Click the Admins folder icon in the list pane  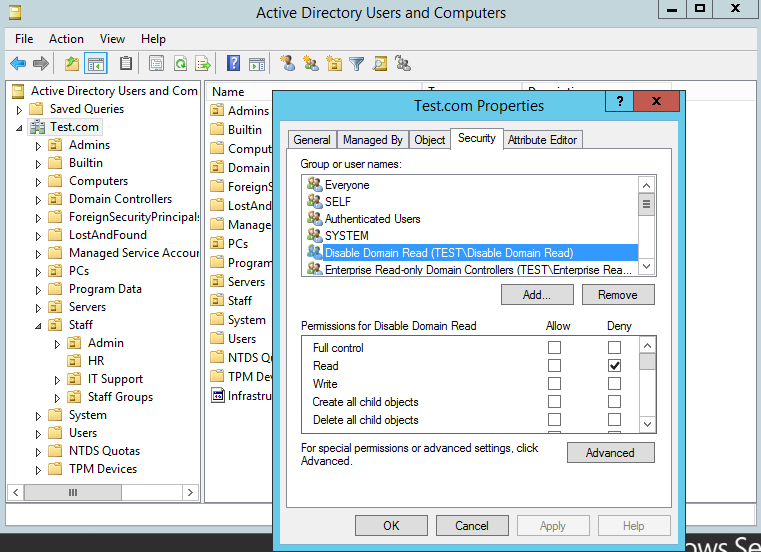click(x=217, y=110)
